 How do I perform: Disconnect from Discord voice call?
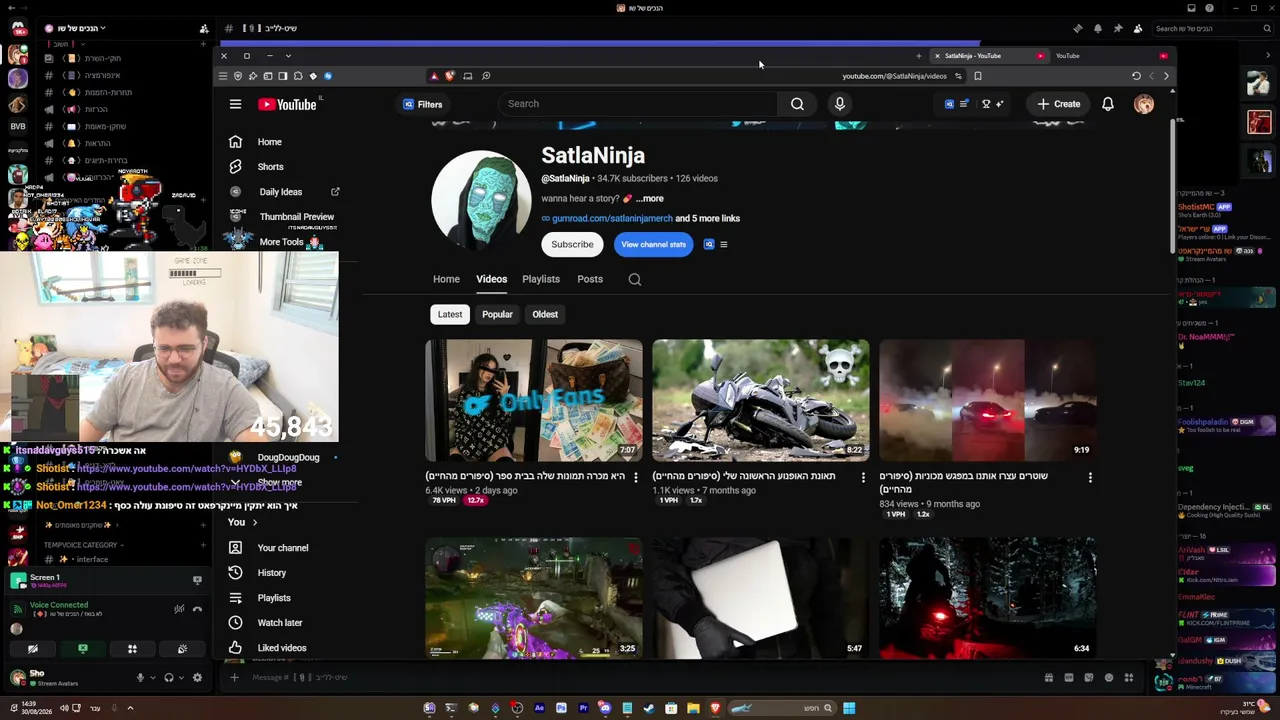197,609
